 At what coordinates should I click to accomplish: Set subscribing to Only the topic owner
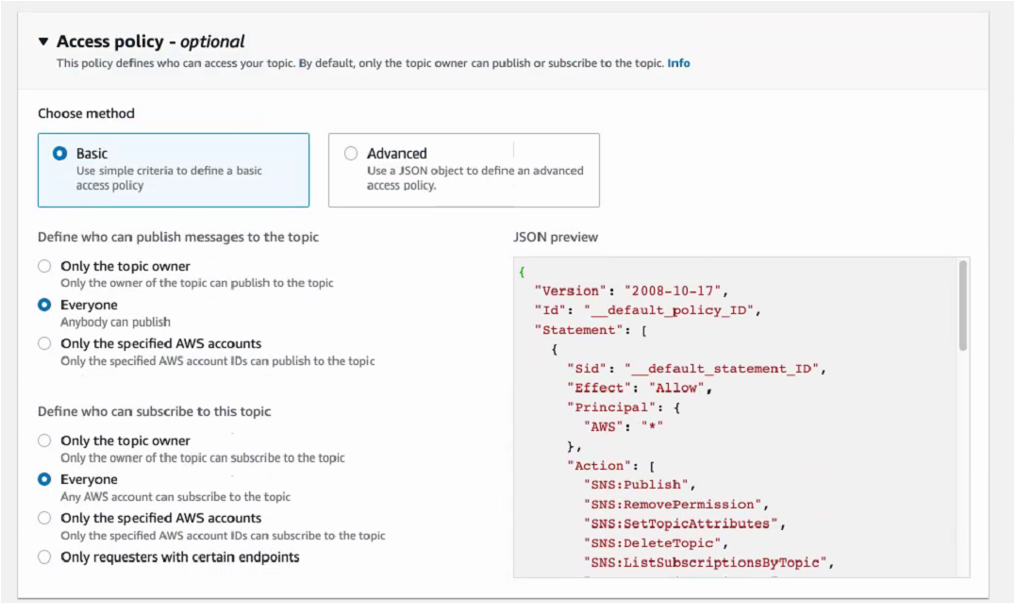[44, 440]
